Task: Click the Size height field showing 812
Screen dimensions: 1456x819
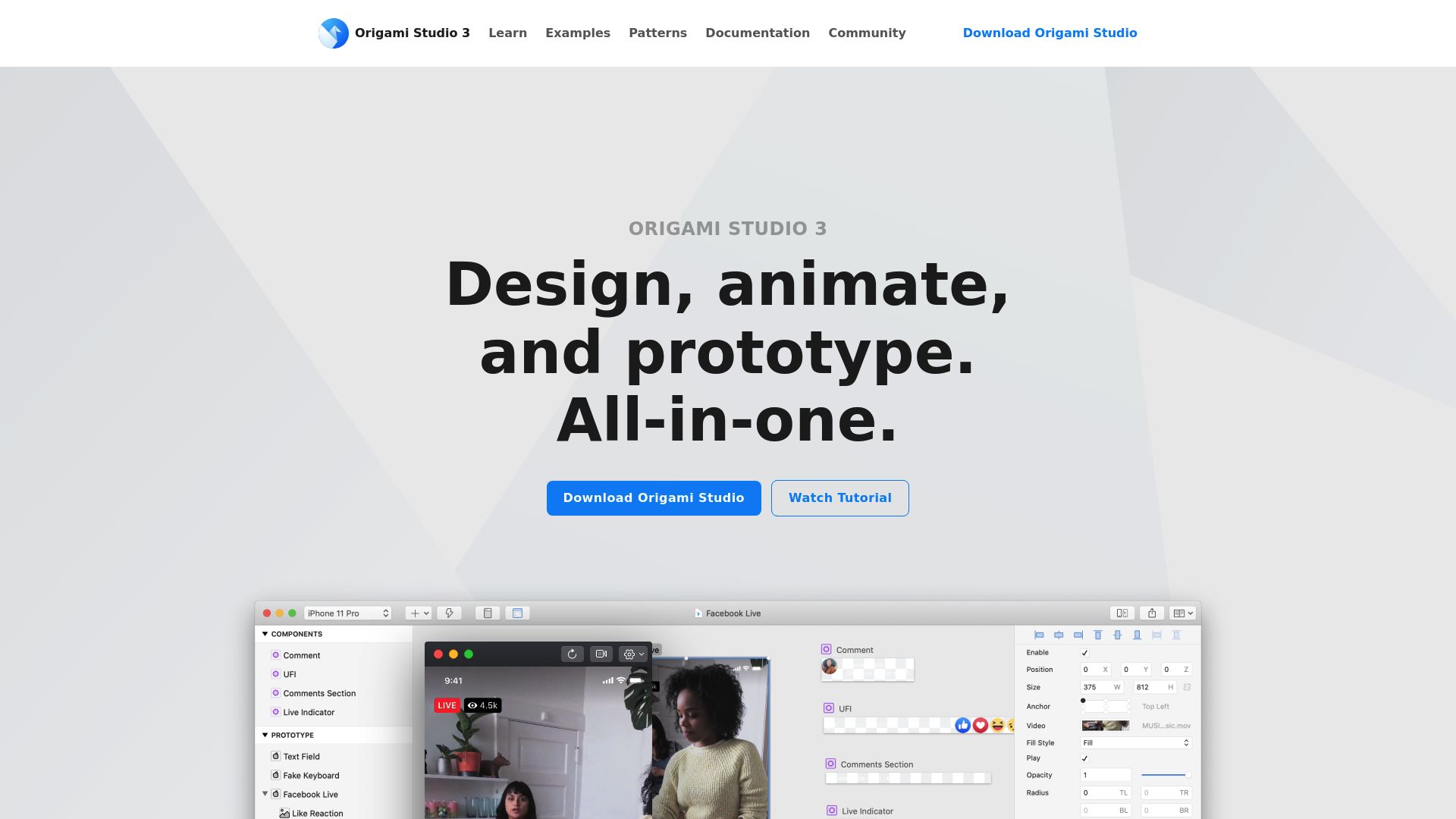Action: pos(1154,687)
